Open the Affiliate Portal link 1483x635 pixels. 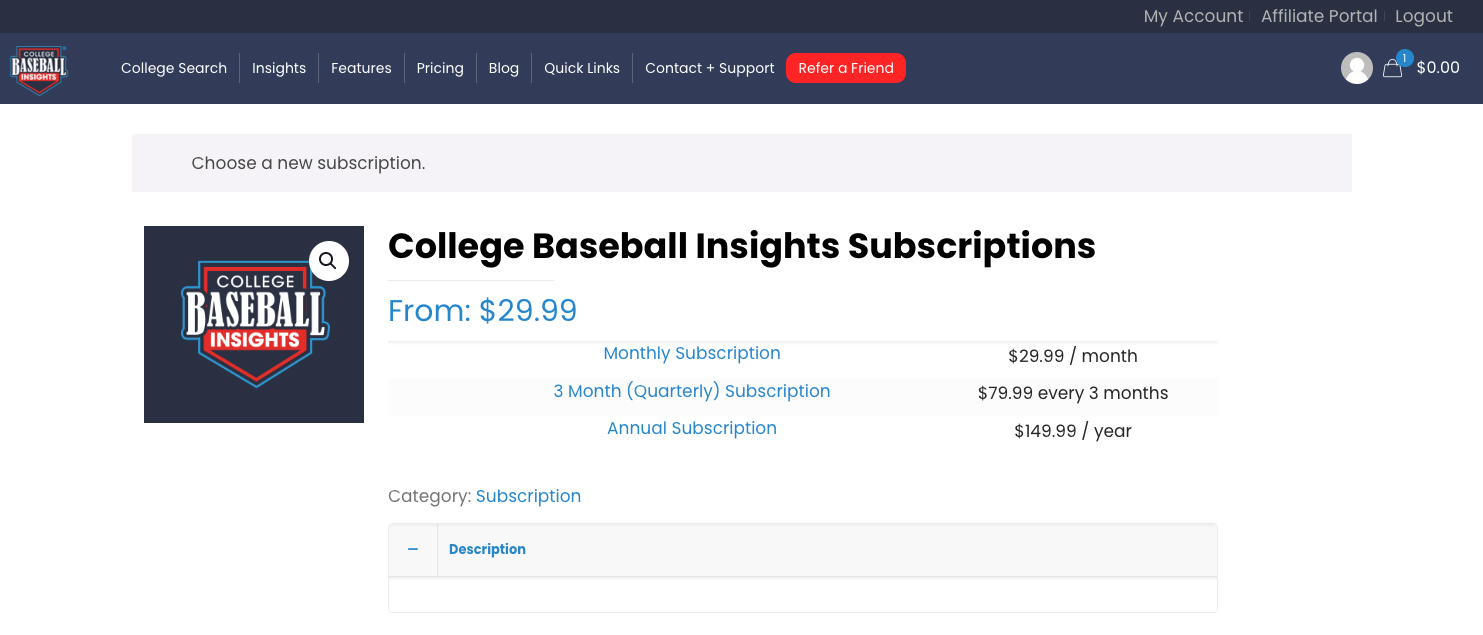[1319, 16]
